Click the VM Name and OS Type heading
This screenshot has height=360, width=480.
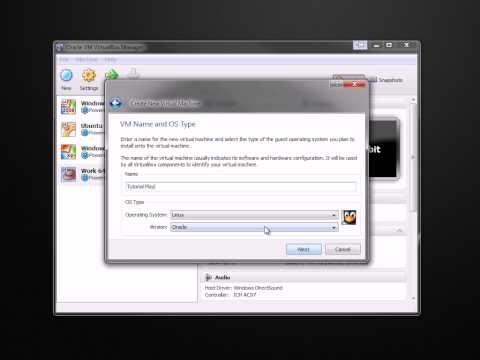[x=158, y=124]
